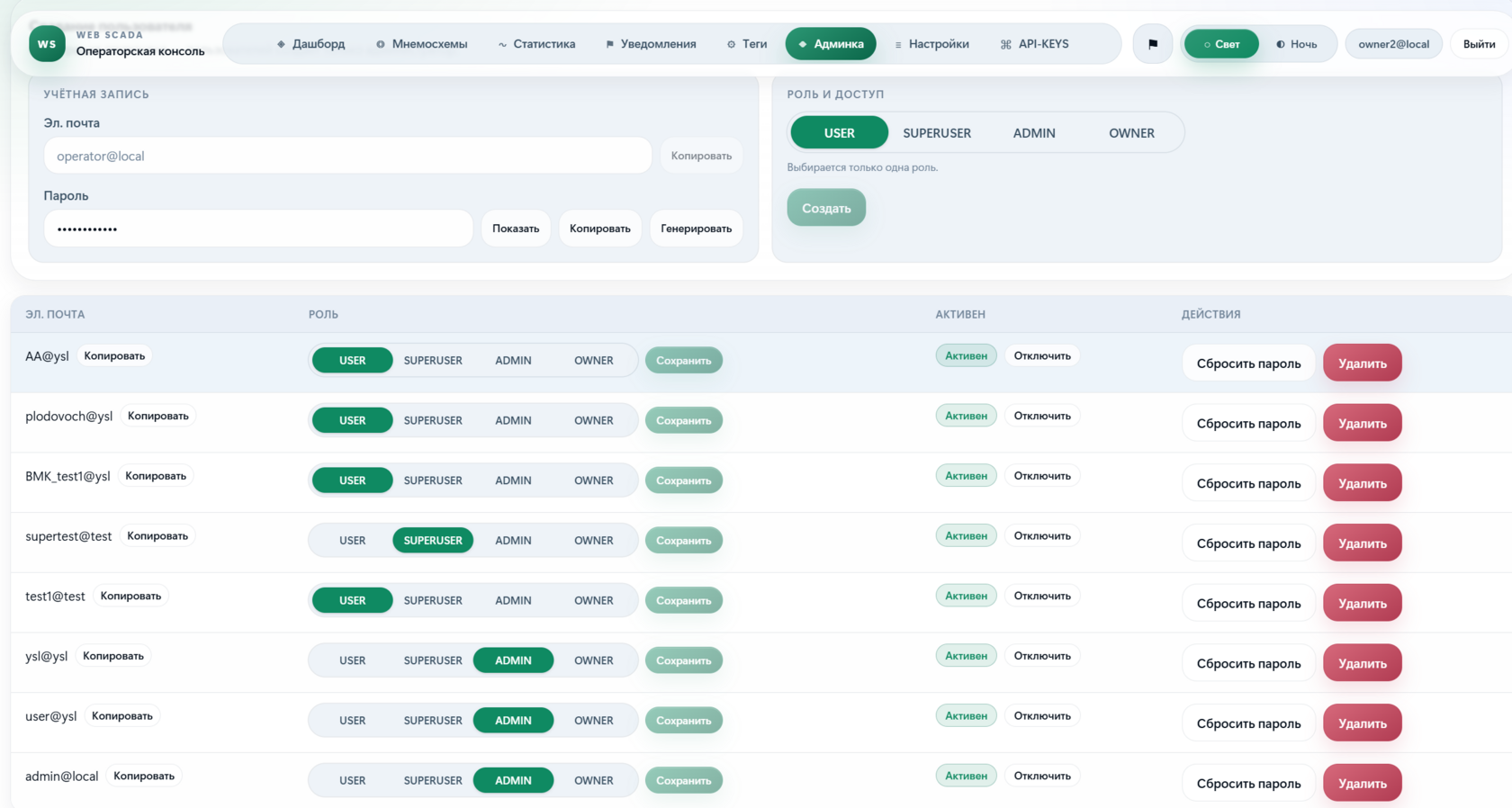Go to Мнемосхемы tab
The image size is (1512, 808).
(x=421, y=44)
